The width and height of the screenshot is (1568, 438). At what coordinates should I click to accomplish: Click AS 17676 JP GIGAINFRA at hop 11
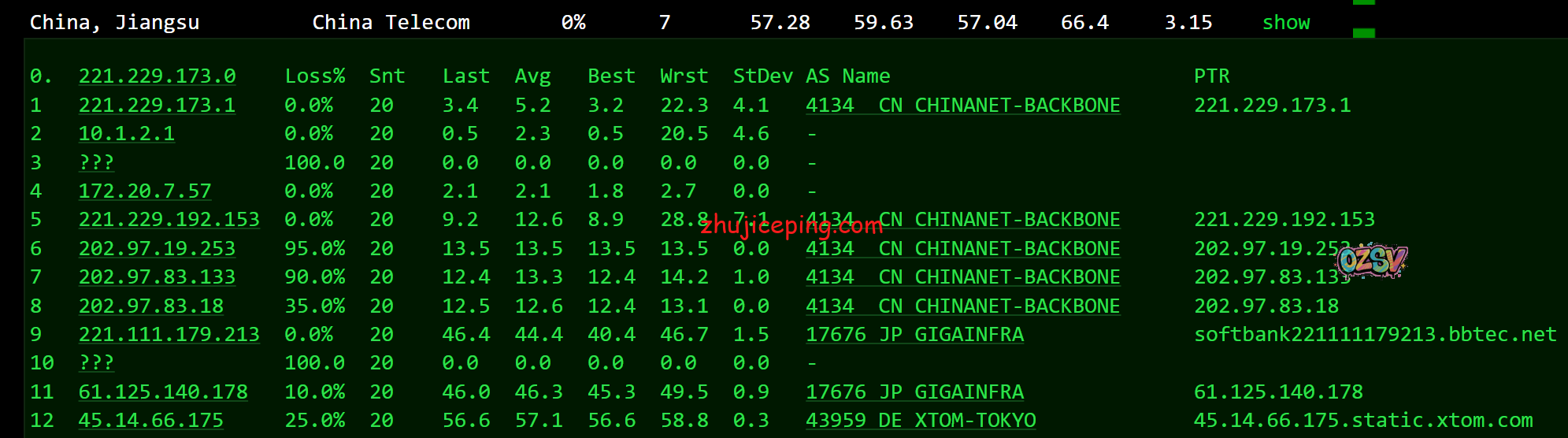[914, 392]
